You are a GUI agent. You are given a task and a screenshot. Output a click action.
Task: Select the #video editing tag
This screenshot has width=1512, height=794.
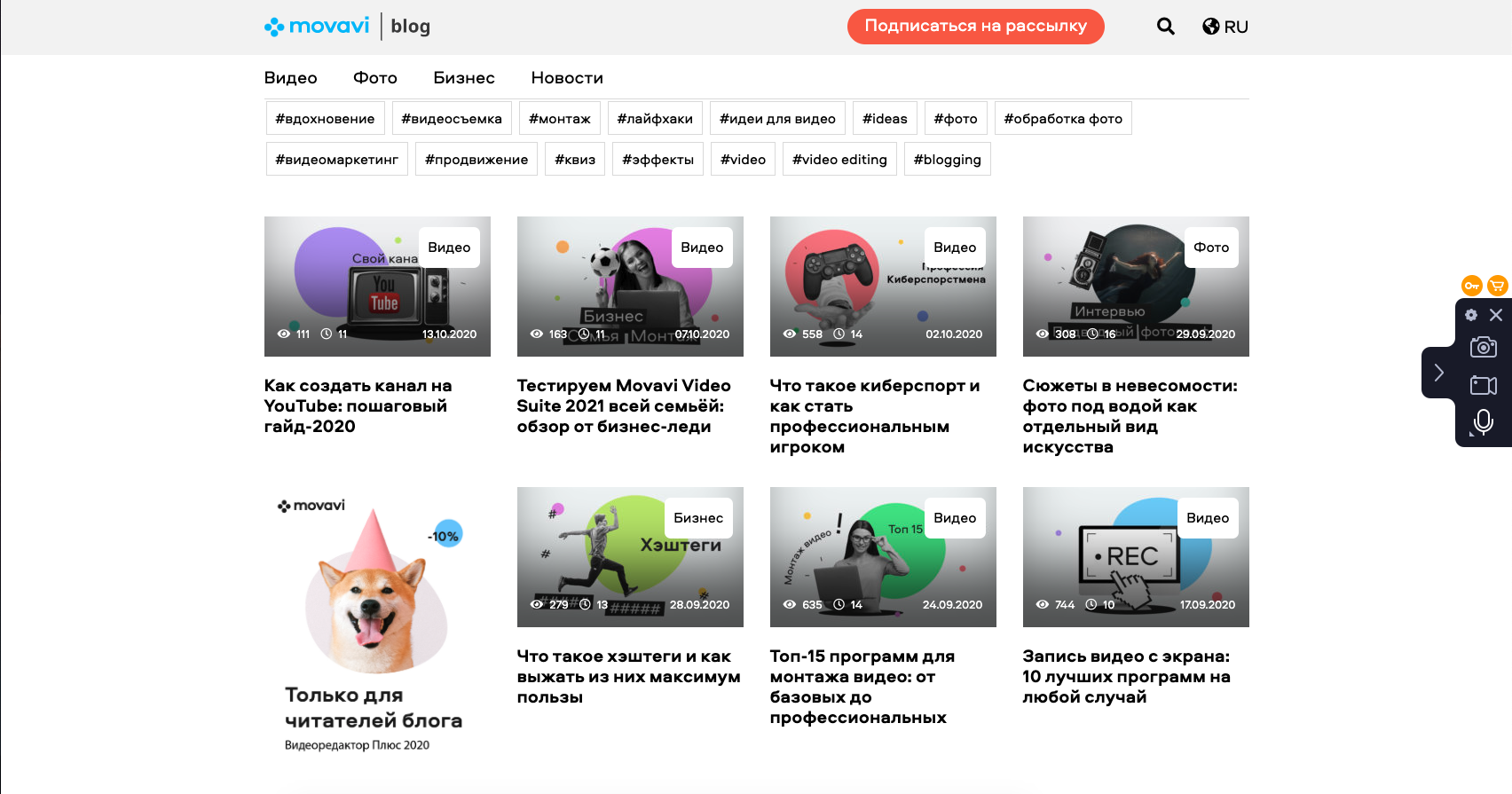839,160
